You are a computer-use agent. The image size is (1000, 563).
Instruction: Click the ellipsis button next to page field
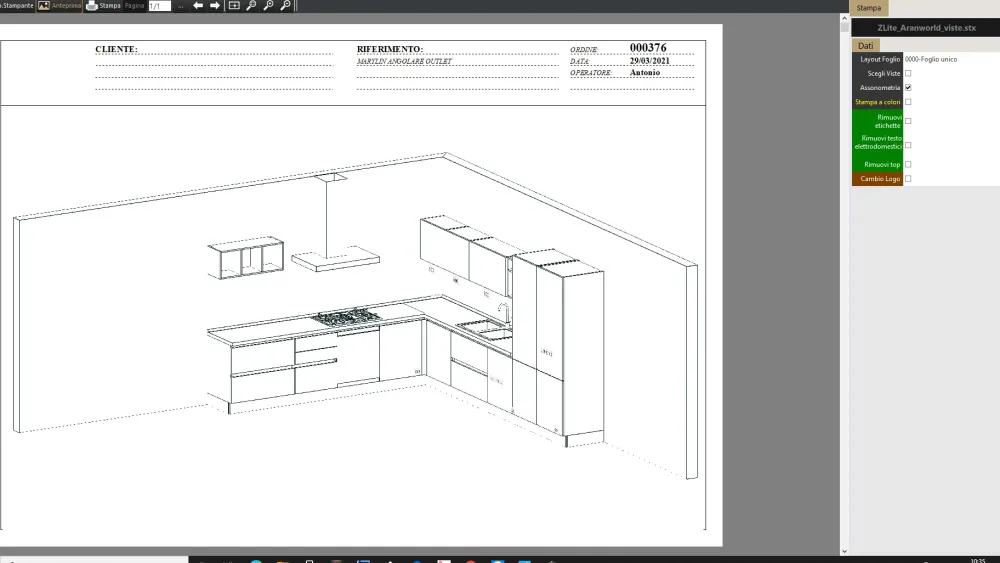coord(180,6)
